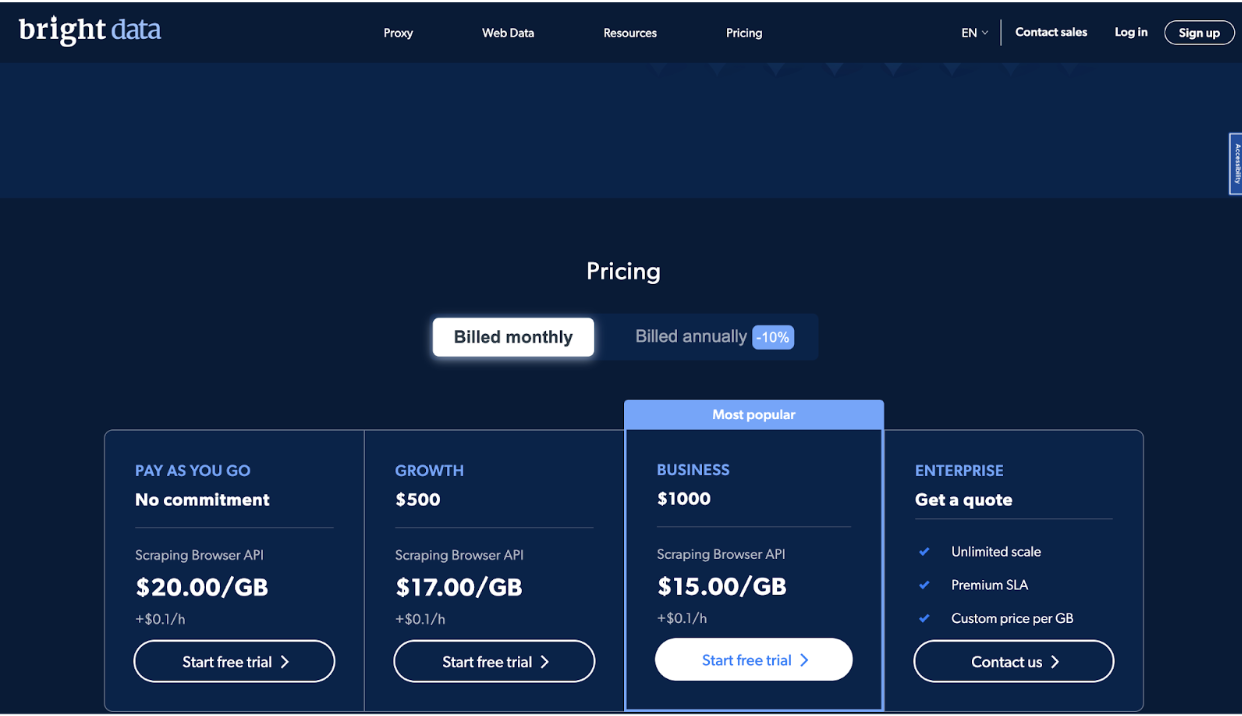This screenshot has height=716, width=1242.
Task: Click the Pricing section title
Action: 623,271
